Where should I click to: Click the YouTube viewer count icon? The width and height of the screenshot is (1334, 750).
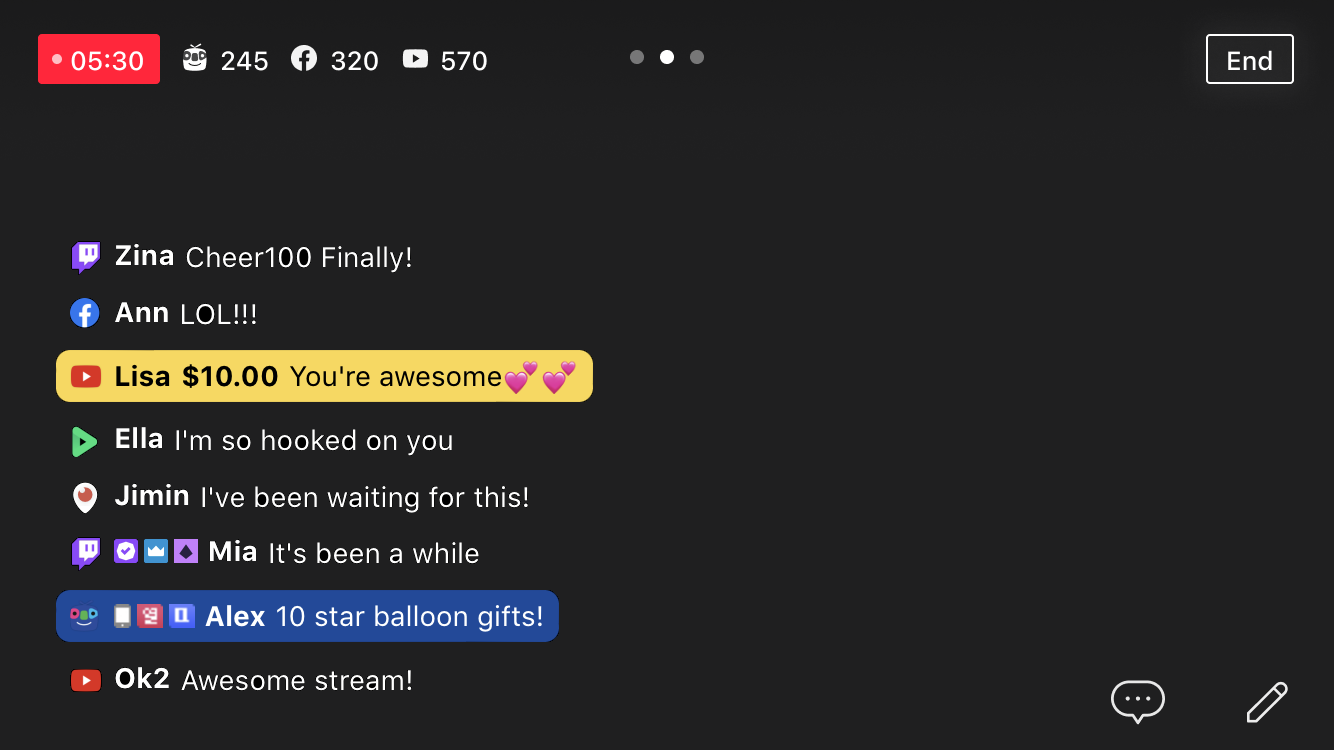(x=415, y=59)
